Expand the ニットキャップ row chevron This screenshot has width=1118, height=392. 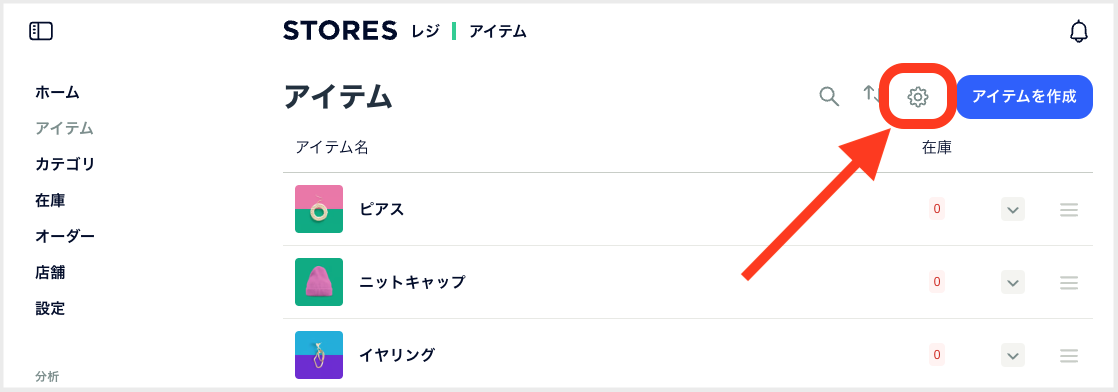point(1012,282)
